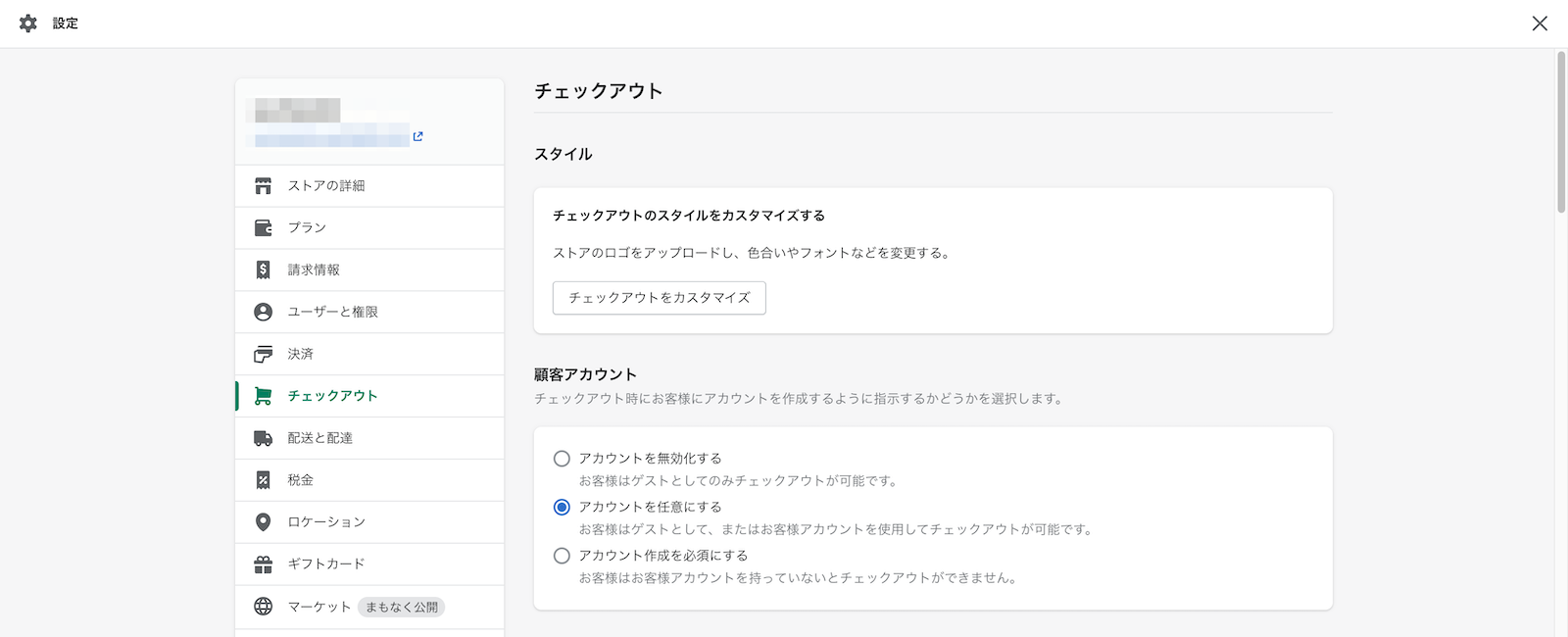The height and width of the screenshot is (637, 1568).
Task: Select アカウント作成を必須にする radio button
Action: (x=562, y=556)
